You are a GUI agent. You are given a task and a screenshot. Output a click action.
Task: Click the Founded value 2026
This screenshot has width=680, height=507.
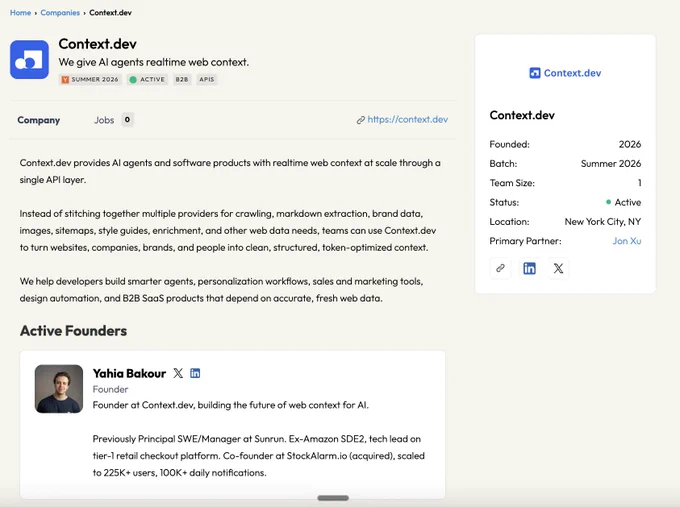[x=630, y=144]
